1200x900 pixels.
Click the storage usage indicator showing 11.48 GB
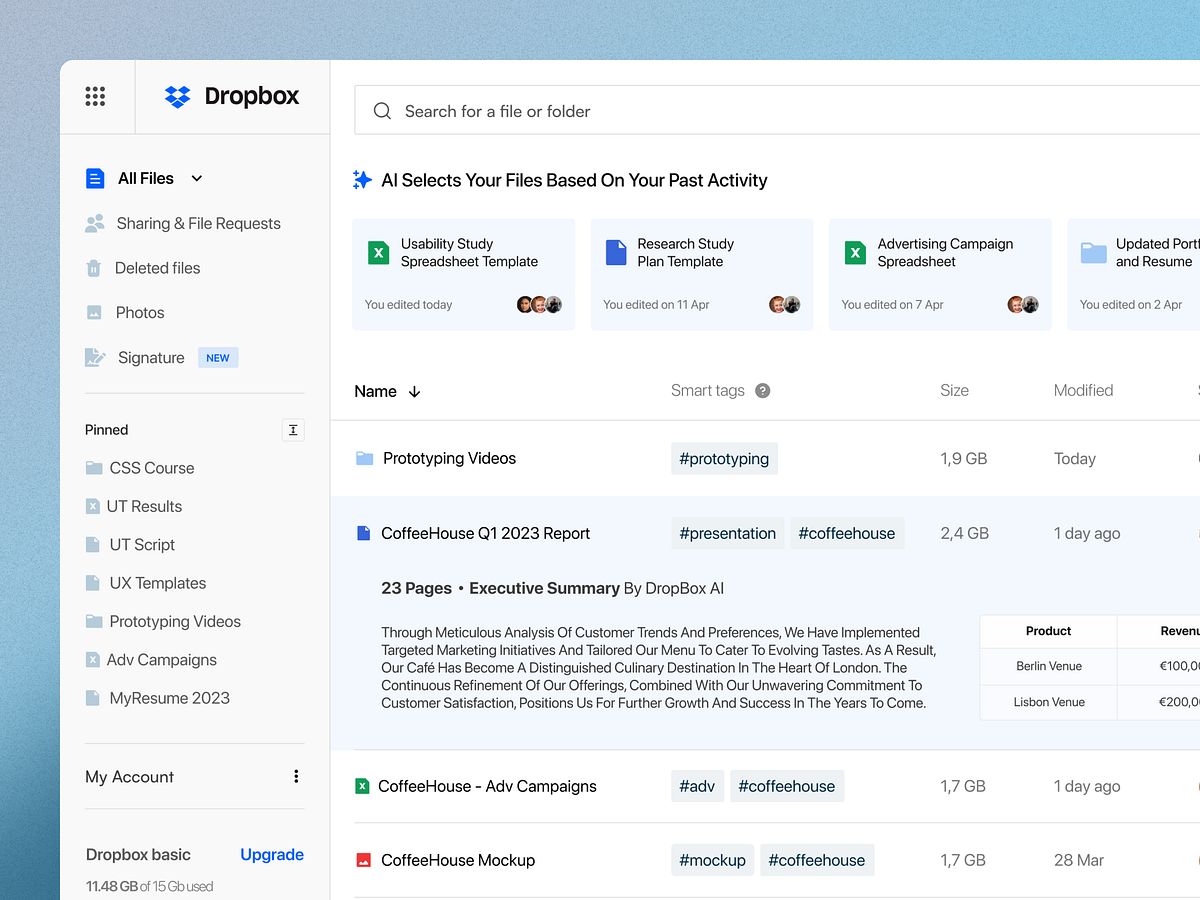click(148, 886)
